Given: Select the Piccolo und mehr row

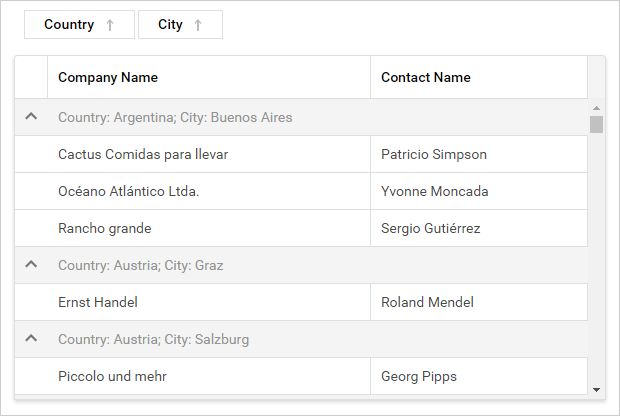Looking at the screenshot, I should [112, 376].
